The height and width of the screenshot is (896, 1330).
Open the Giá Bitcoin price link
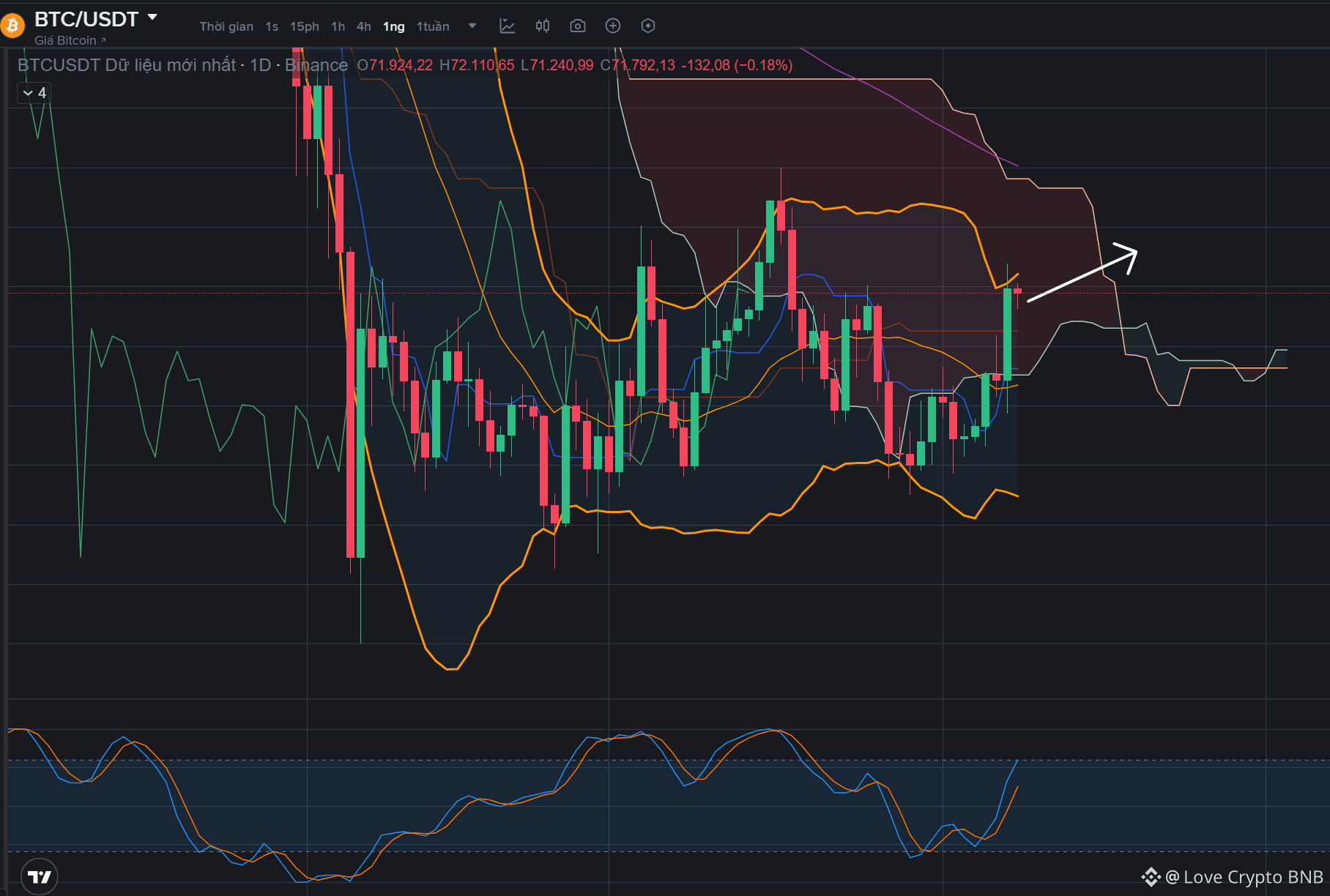(70, 41)
